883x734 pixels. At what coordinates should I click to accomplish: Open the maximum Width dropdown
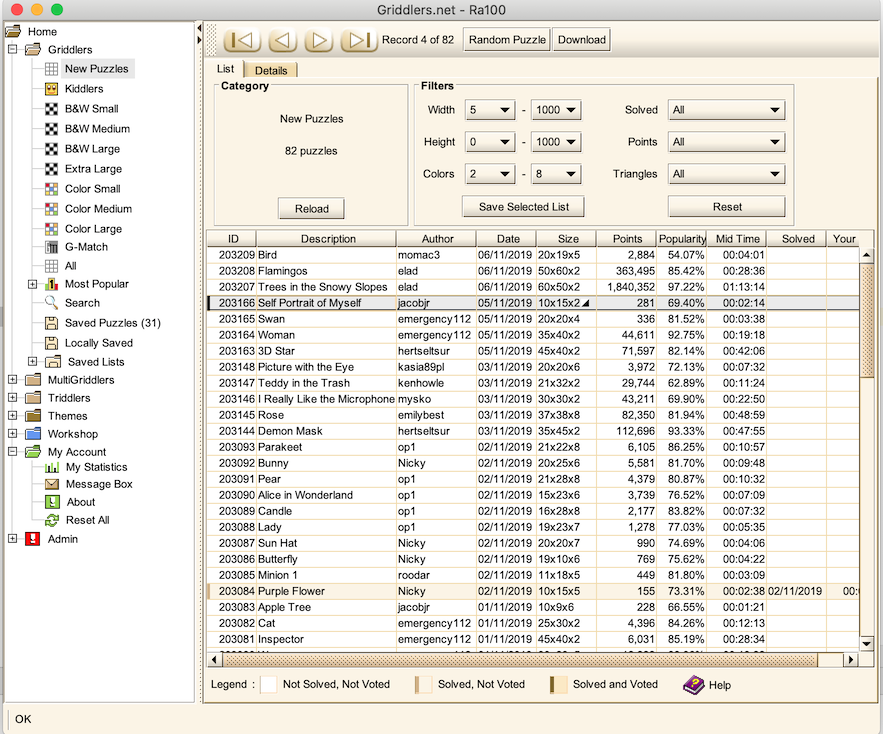pyautogui.click(x=556, y=110)
